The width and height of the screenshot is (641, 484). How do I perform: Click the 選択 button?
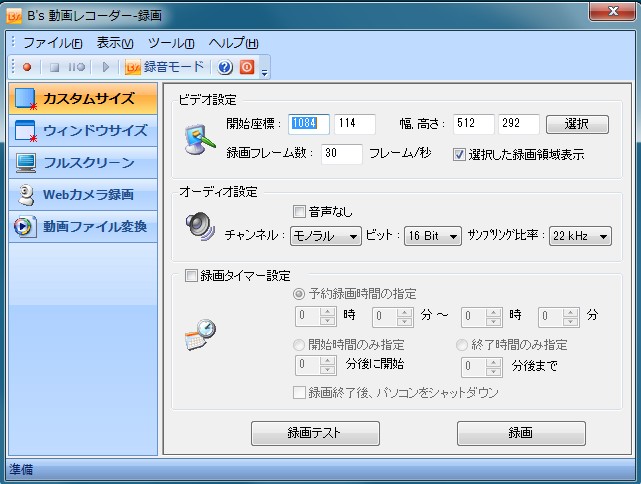577,124
